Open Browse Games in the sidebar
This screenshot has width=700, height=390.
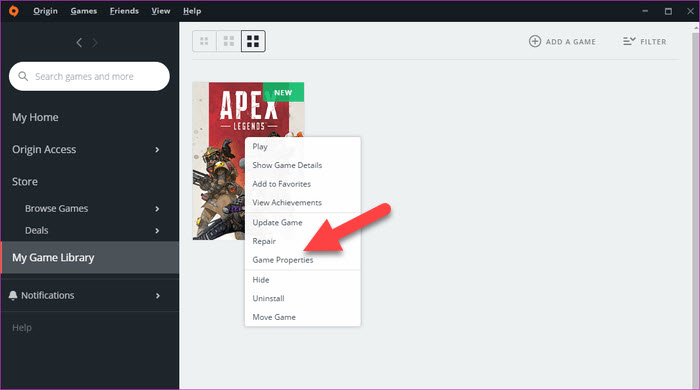click(57, 208)
